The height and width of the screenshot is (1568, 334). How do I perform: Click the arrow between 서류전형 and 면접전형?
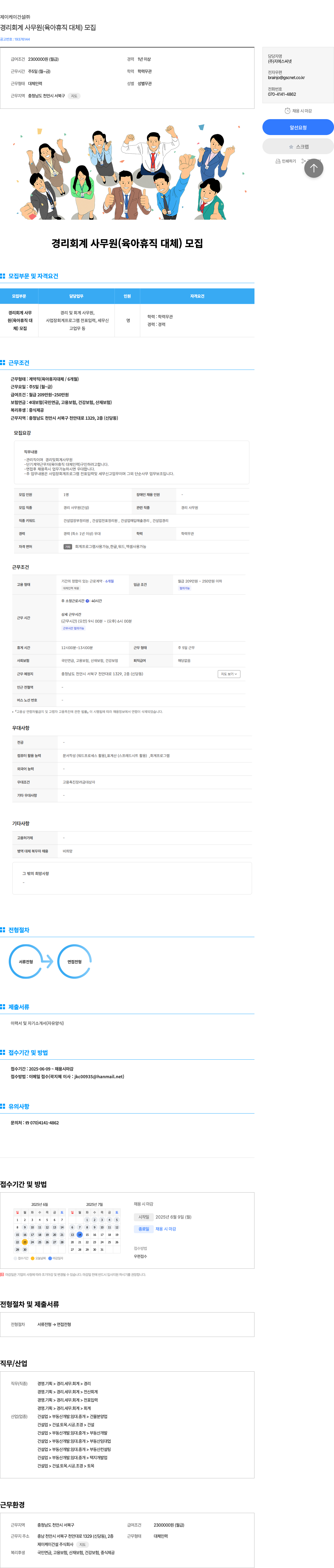[x=47, y=961]
